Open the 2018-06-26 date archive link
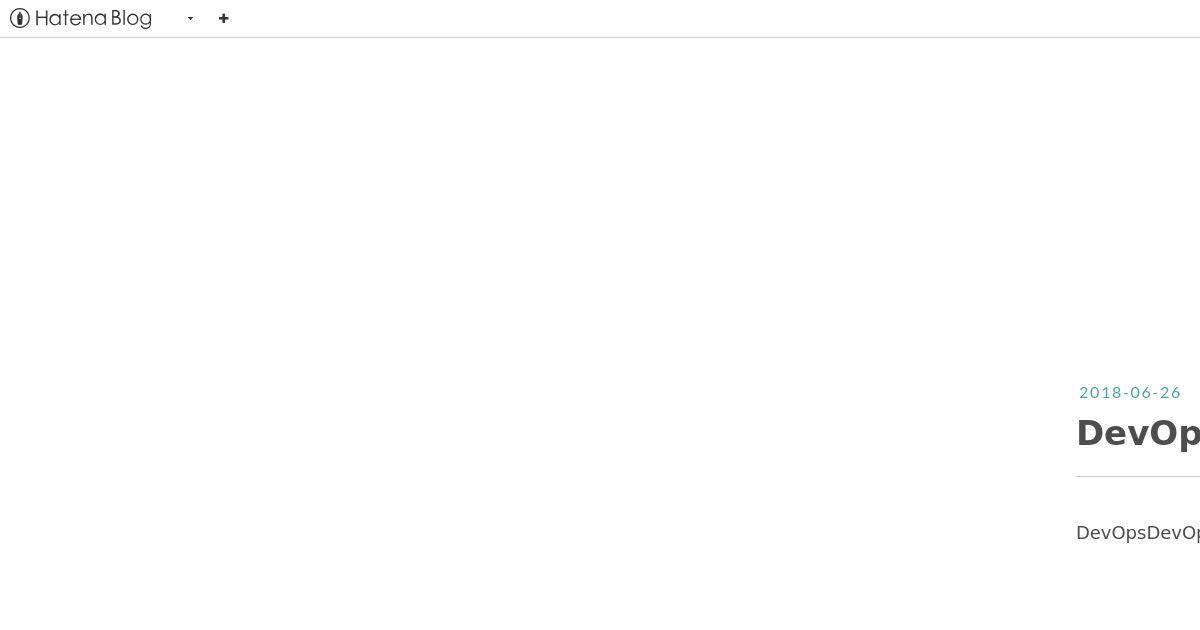Screen dimensions: 1200x630 coord(1130,393)
